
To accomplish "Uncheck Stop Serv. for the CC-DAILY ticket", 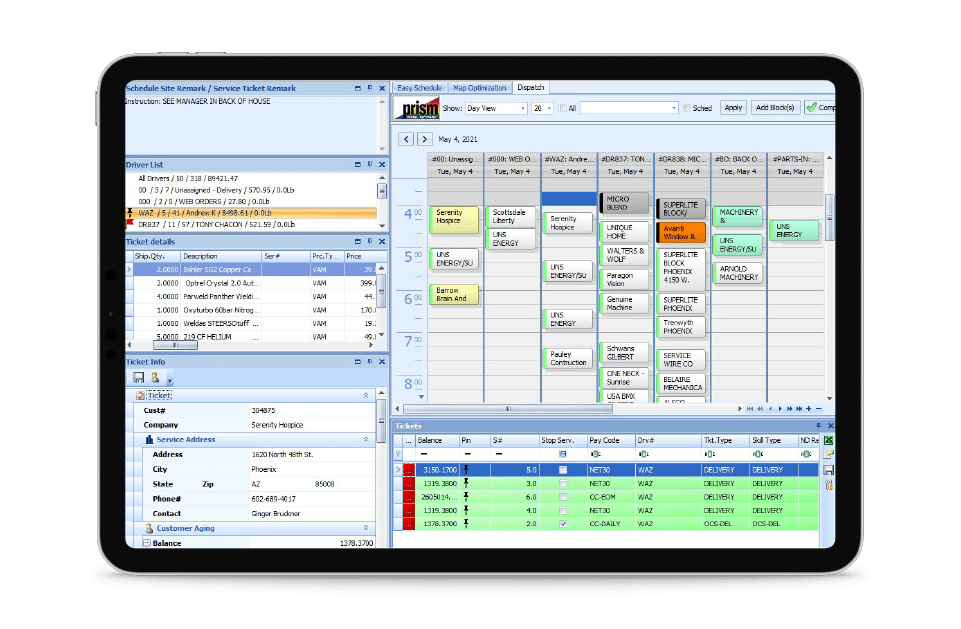I will (x=563, y=523).
